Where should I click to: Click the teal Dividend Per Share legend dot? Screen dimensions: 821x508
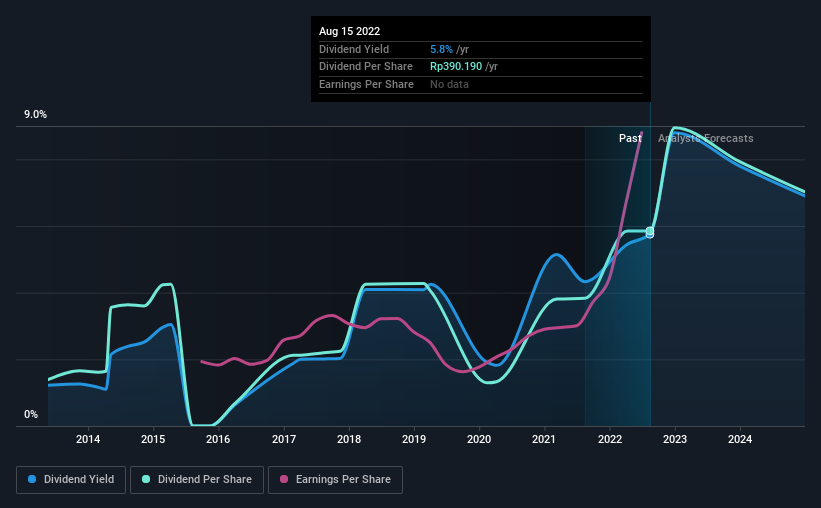[x=146, y=479]
